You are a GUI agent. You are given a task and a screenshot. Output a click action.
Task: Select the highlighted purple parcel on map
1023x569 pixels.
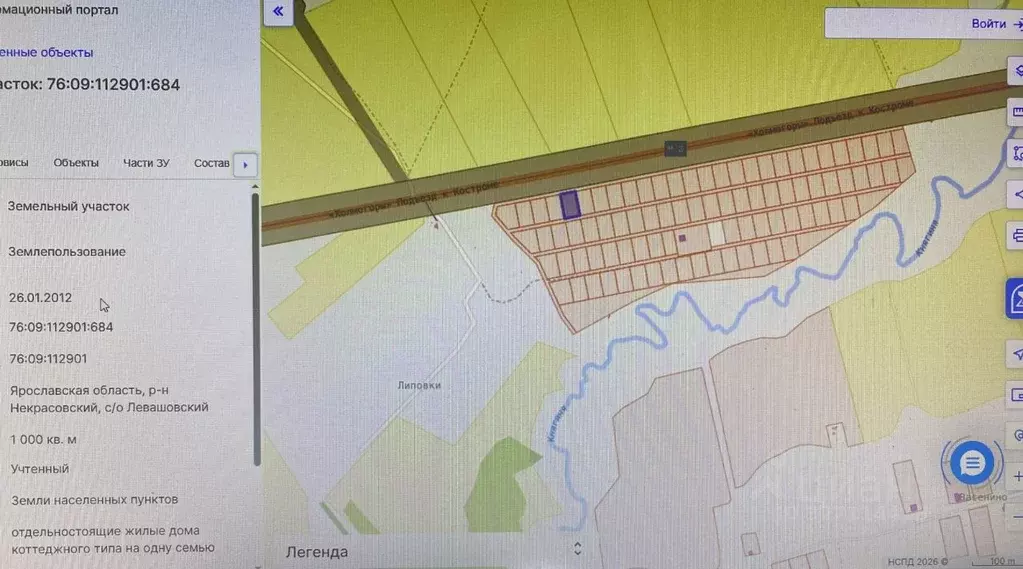tap(570, 205)
